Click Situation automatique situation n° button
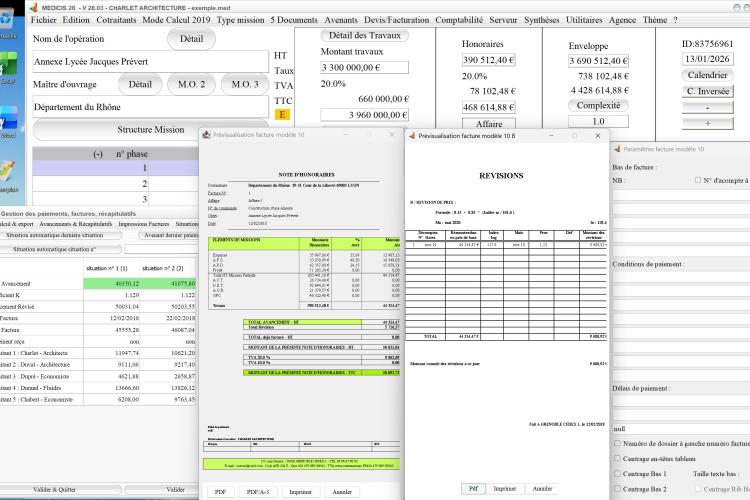750x500 pixels. click(x=60, y=249)
